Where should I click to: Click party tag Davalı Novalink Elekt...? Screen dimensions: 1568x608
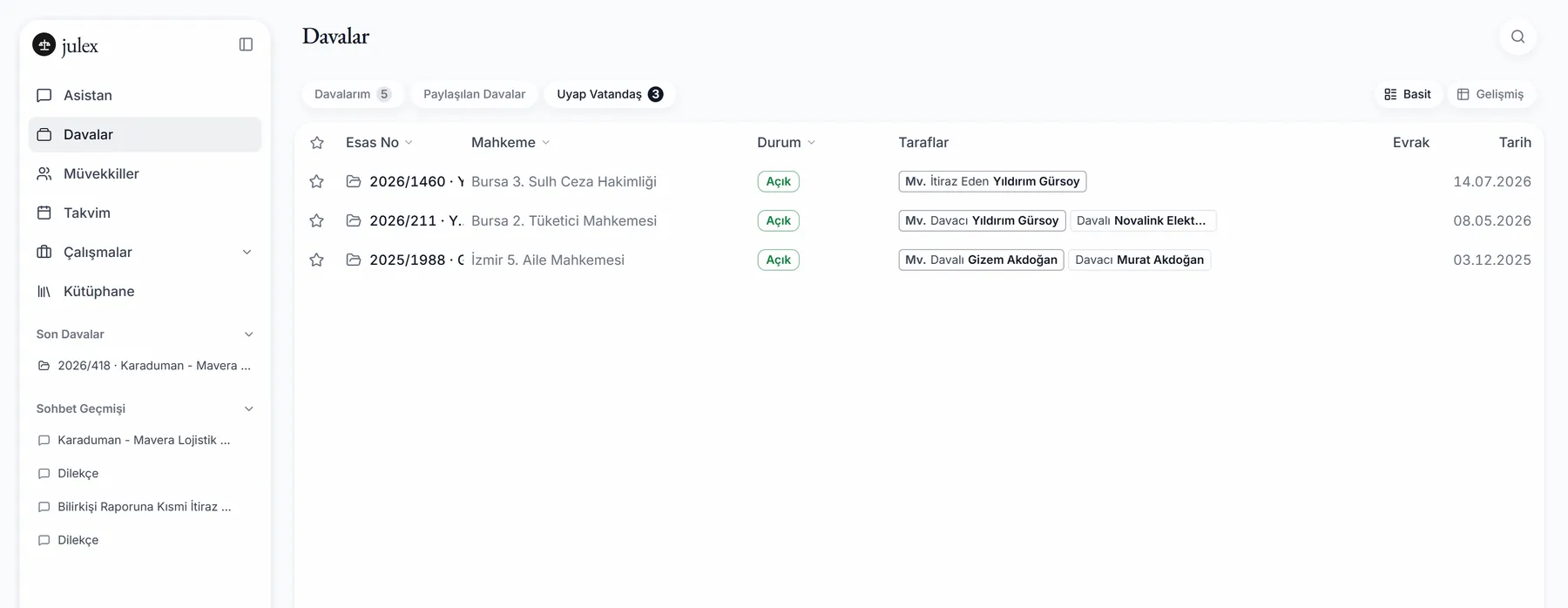tap(1142, 220)
